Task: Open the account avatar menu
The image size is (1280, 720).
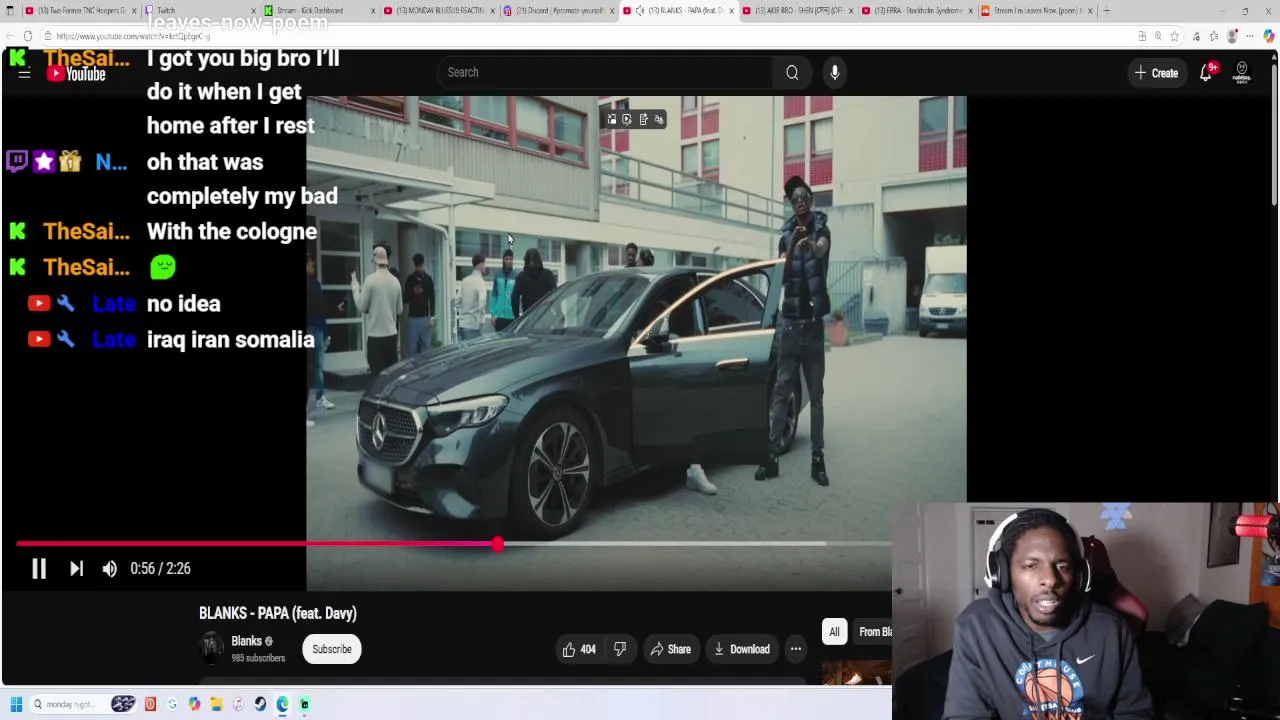Action: (x=1242, y=73)
